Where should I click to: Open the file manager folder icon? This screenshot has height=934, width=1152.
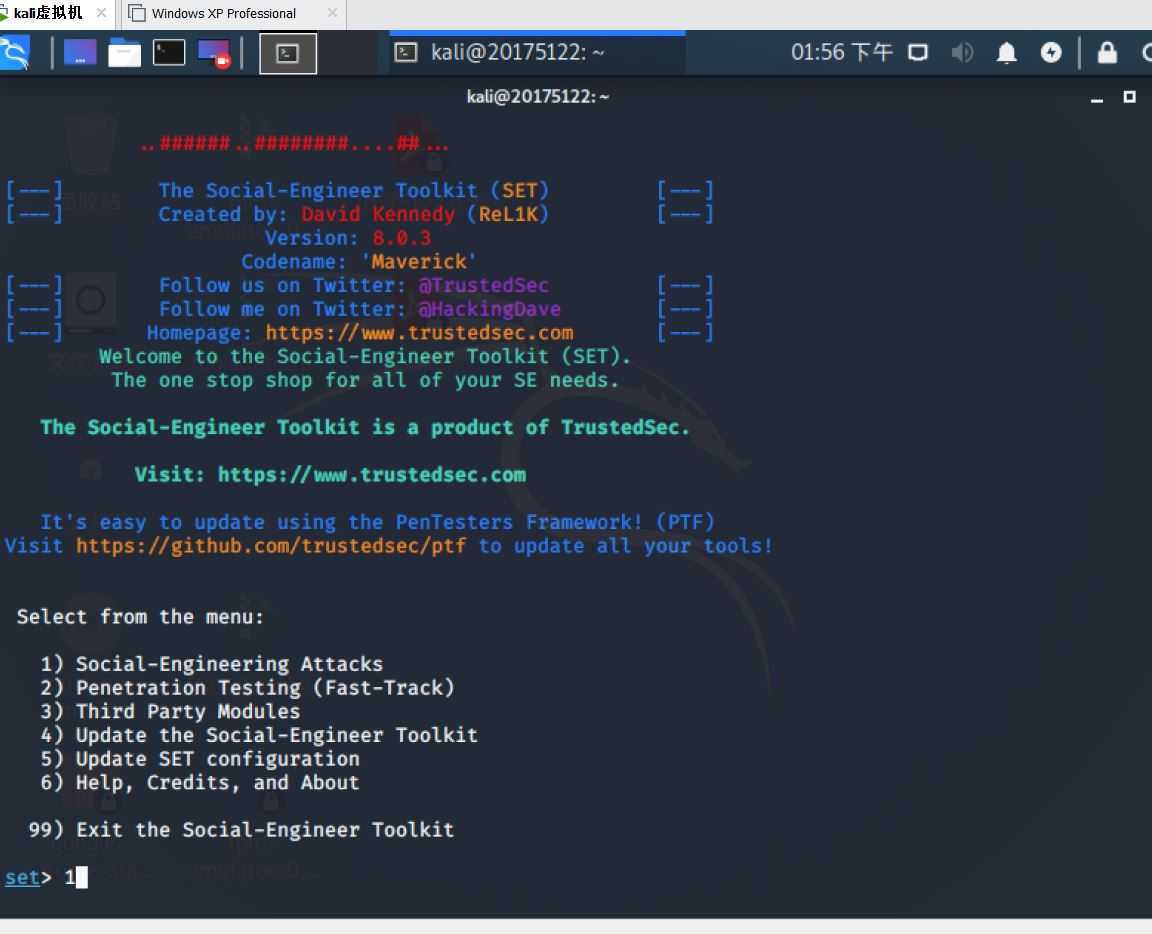(x=124, y=53)
